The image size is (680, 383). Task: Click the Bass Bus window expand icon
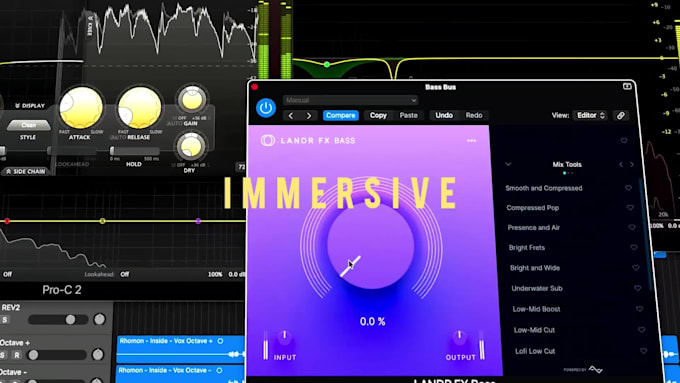pyautogui.click(x=627, y=86)
